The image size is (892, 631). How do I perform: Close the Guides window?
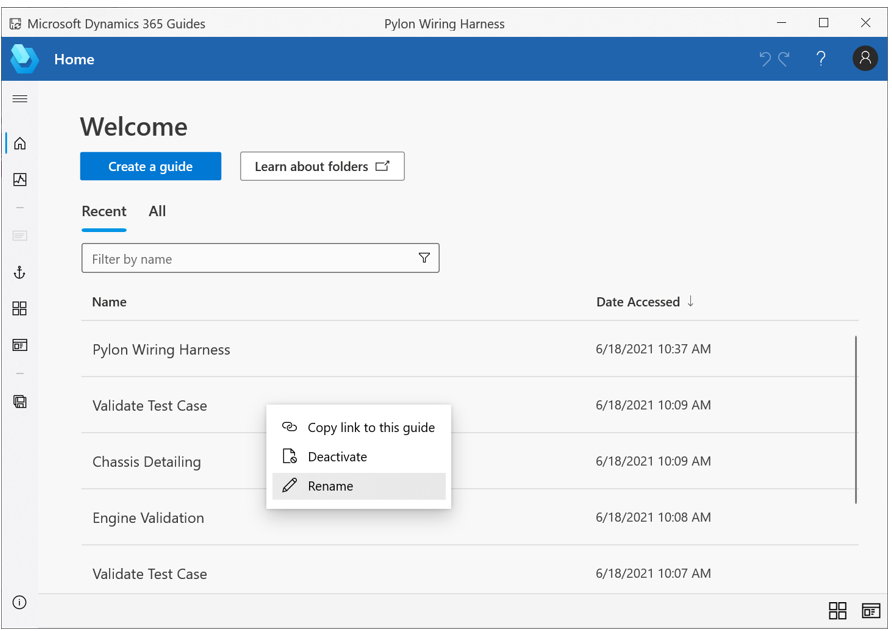[865, 23]
